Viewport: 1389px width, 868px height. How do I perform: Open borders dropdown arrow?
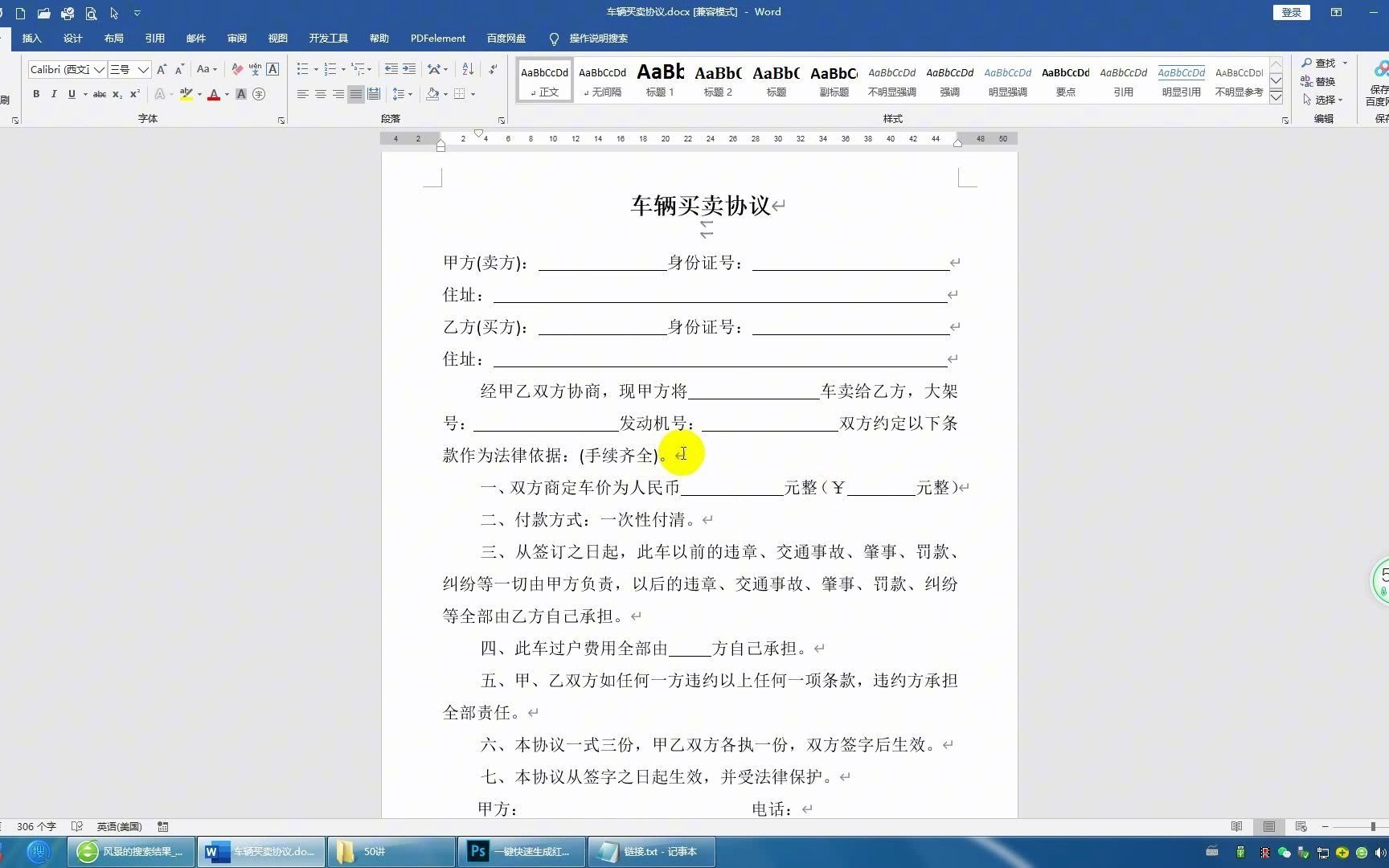coord(473,94)
